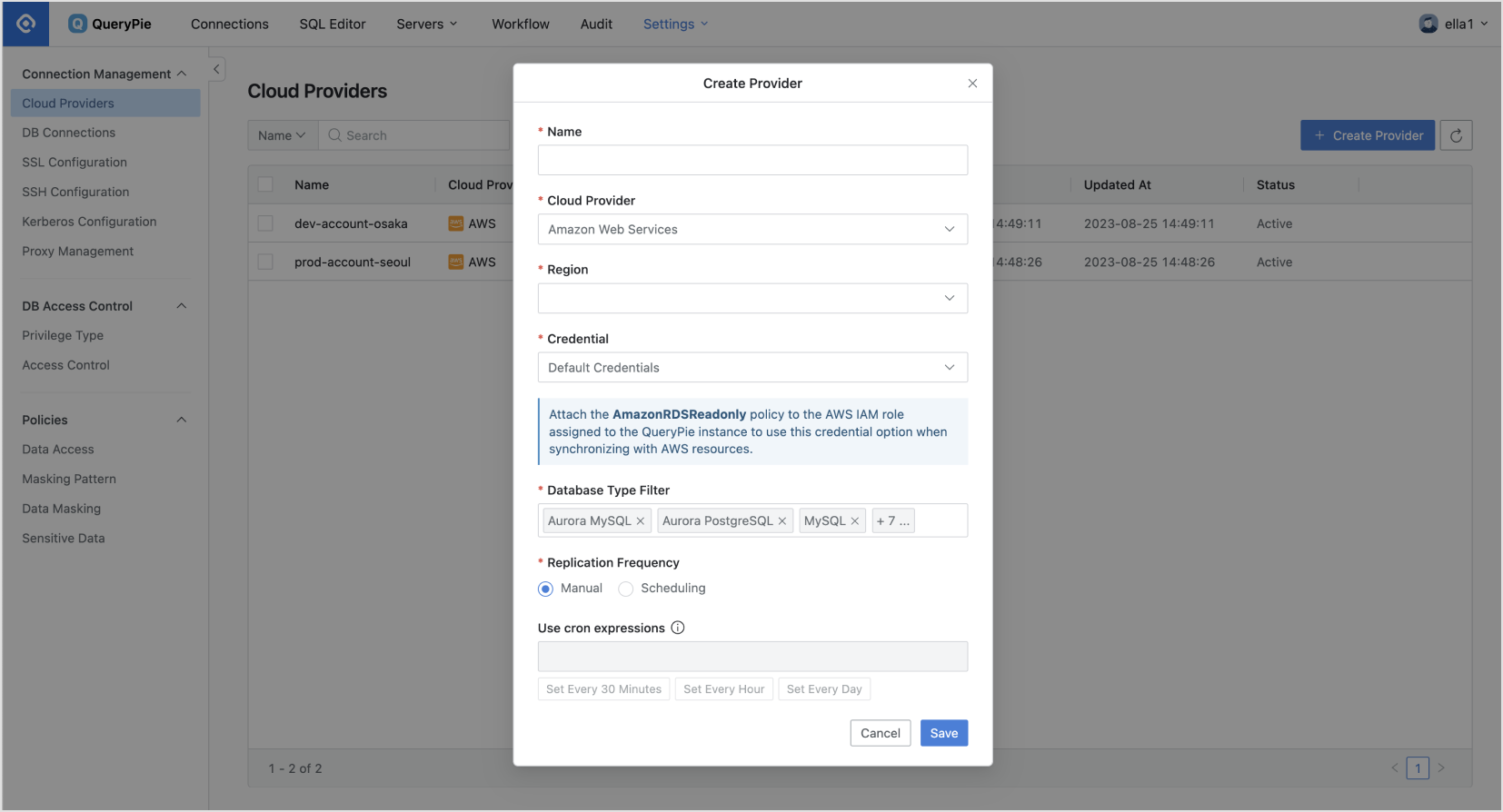This screenshot has width=1503, height=812.
Task: Click the Create Provider button
Action: (1368, 135)
